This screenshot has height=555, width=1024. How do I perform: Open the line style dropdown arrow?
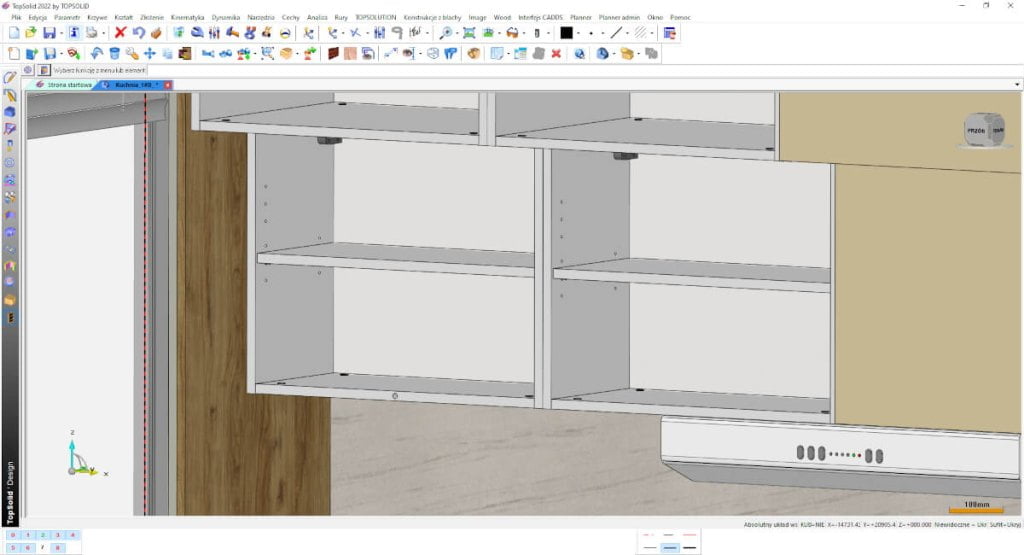pos(628,33)
